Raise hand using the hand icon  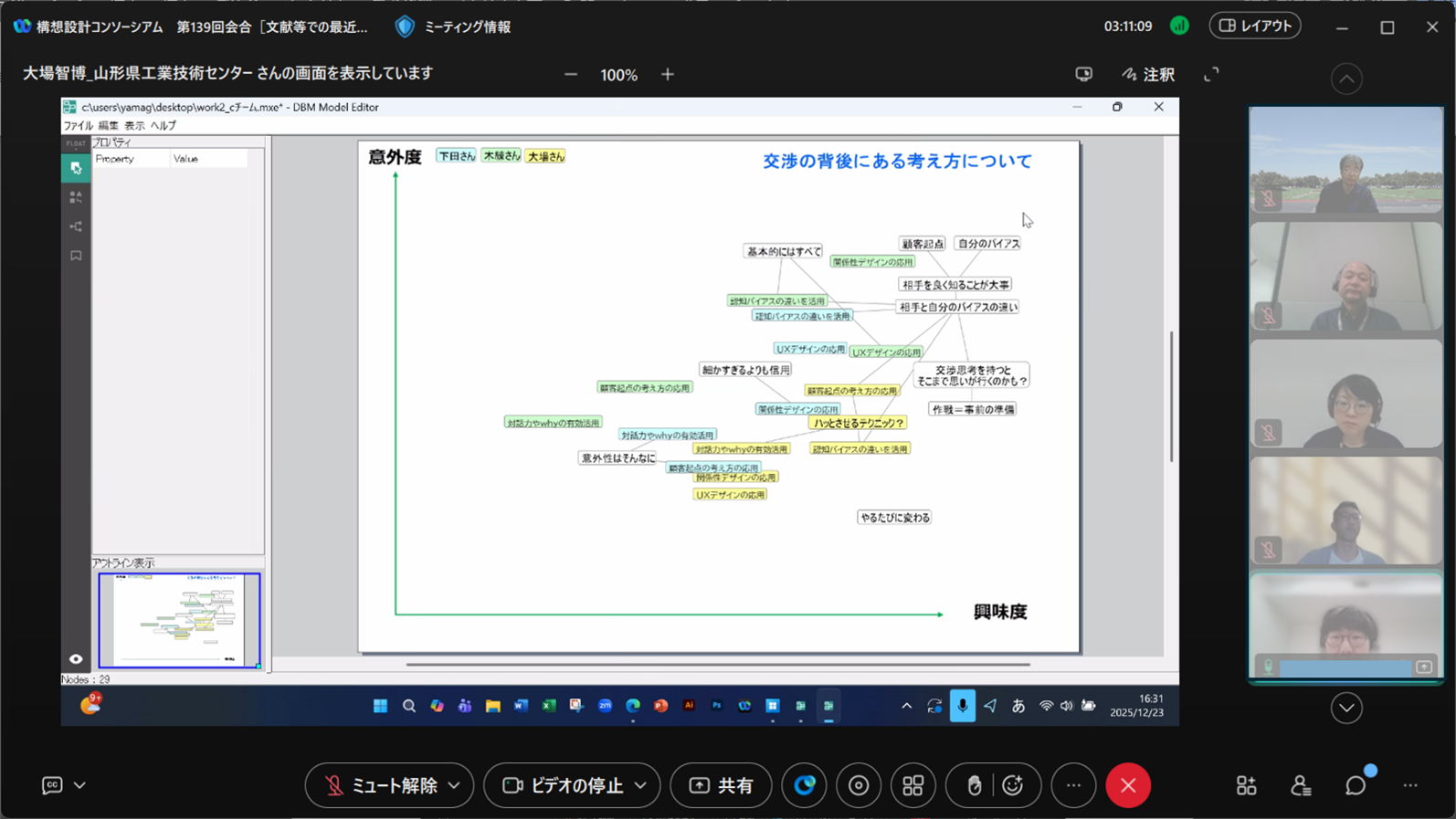pyautogui.click(x=974, y=785)
